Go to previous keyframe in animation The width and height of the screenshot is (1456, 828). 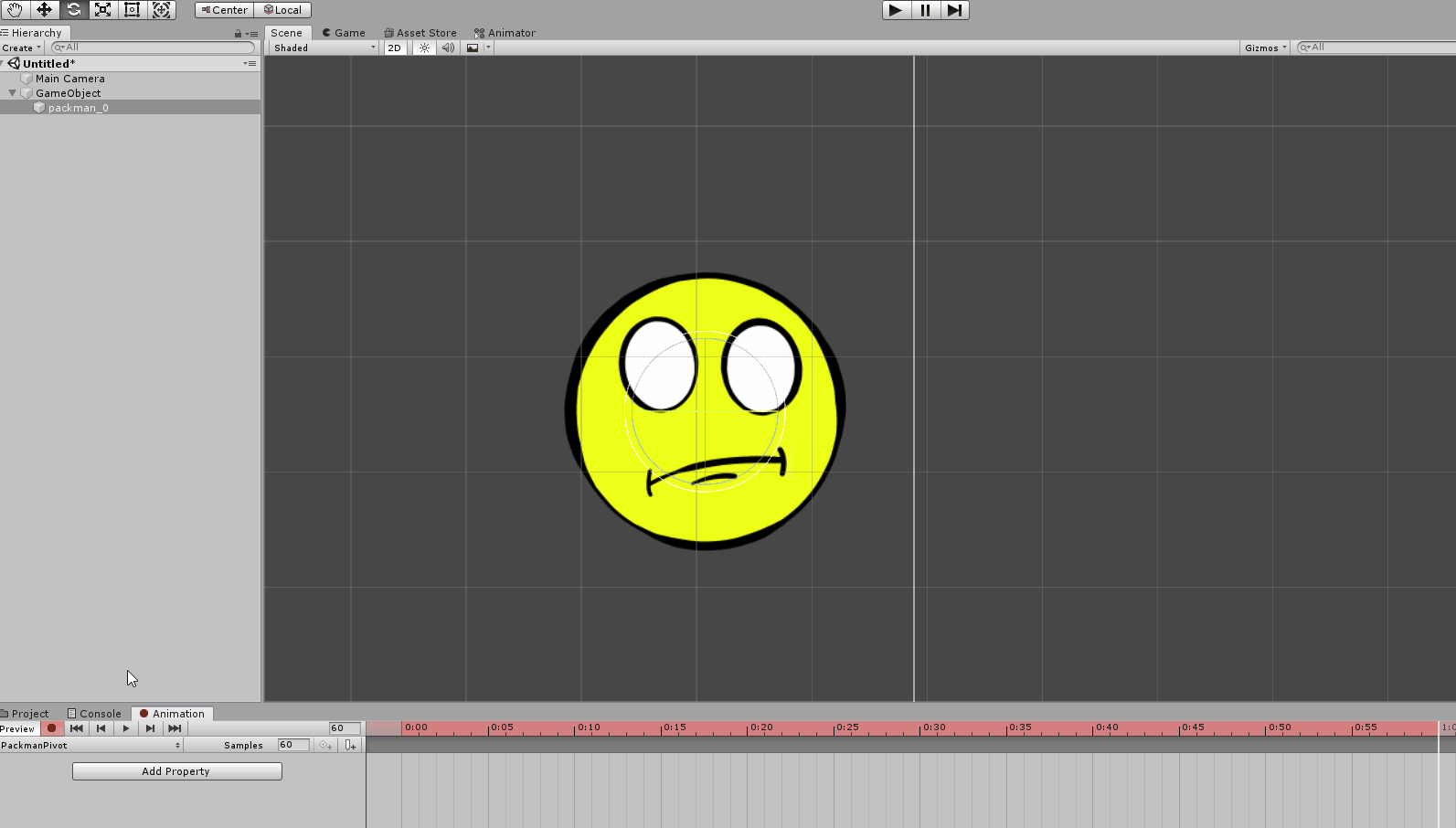click(101, 728)
